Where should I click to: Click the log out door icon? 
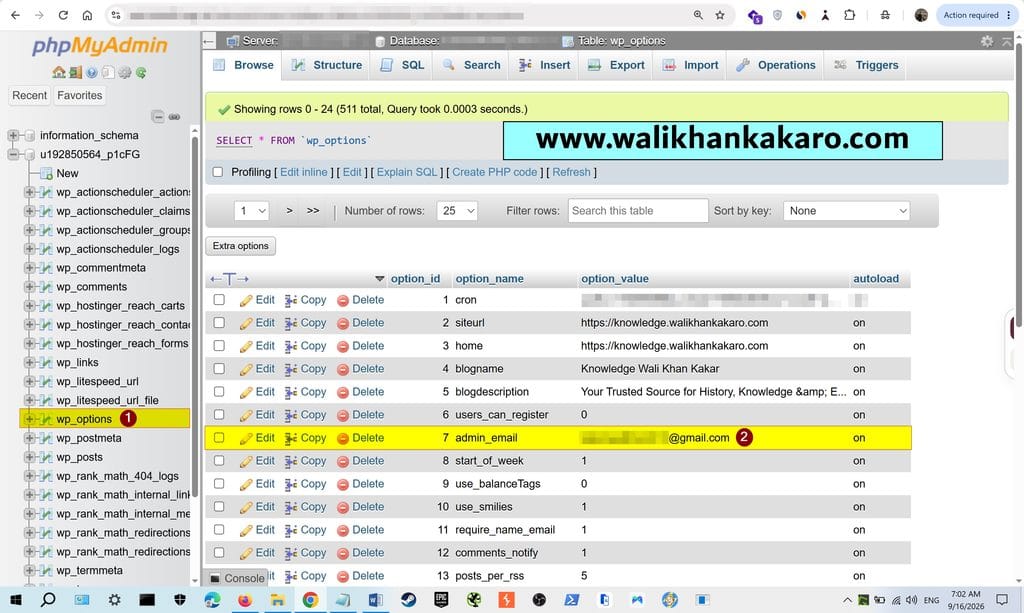(76, 72)
